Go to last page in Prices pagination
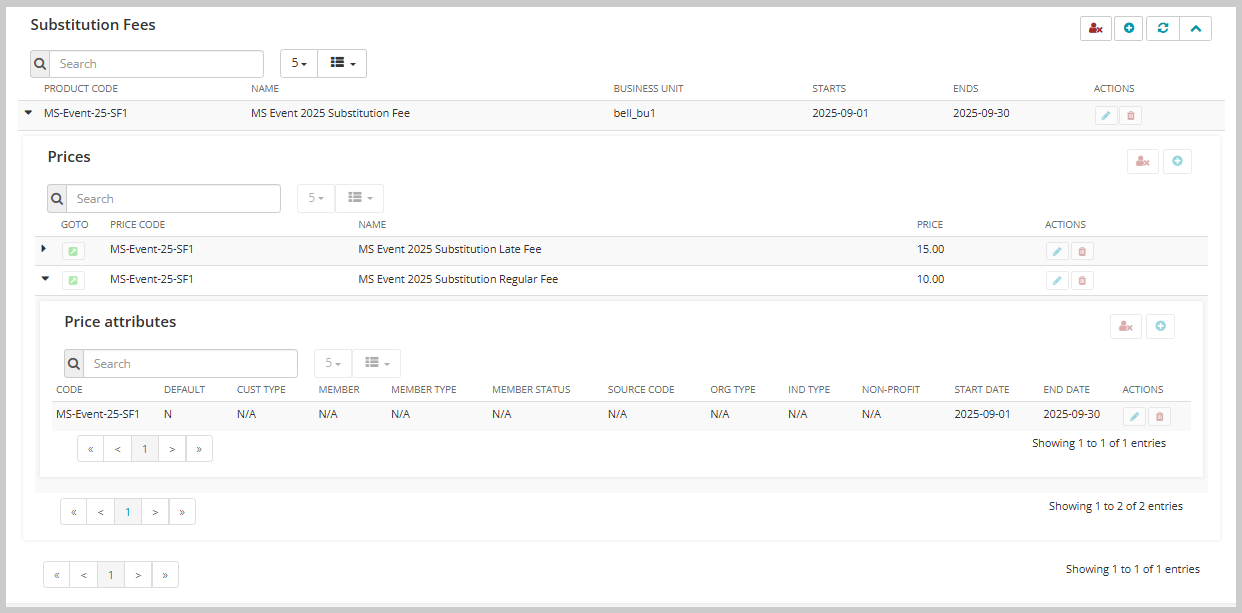This screenshot has height=613, width=1242. click(x=182, y=512)
